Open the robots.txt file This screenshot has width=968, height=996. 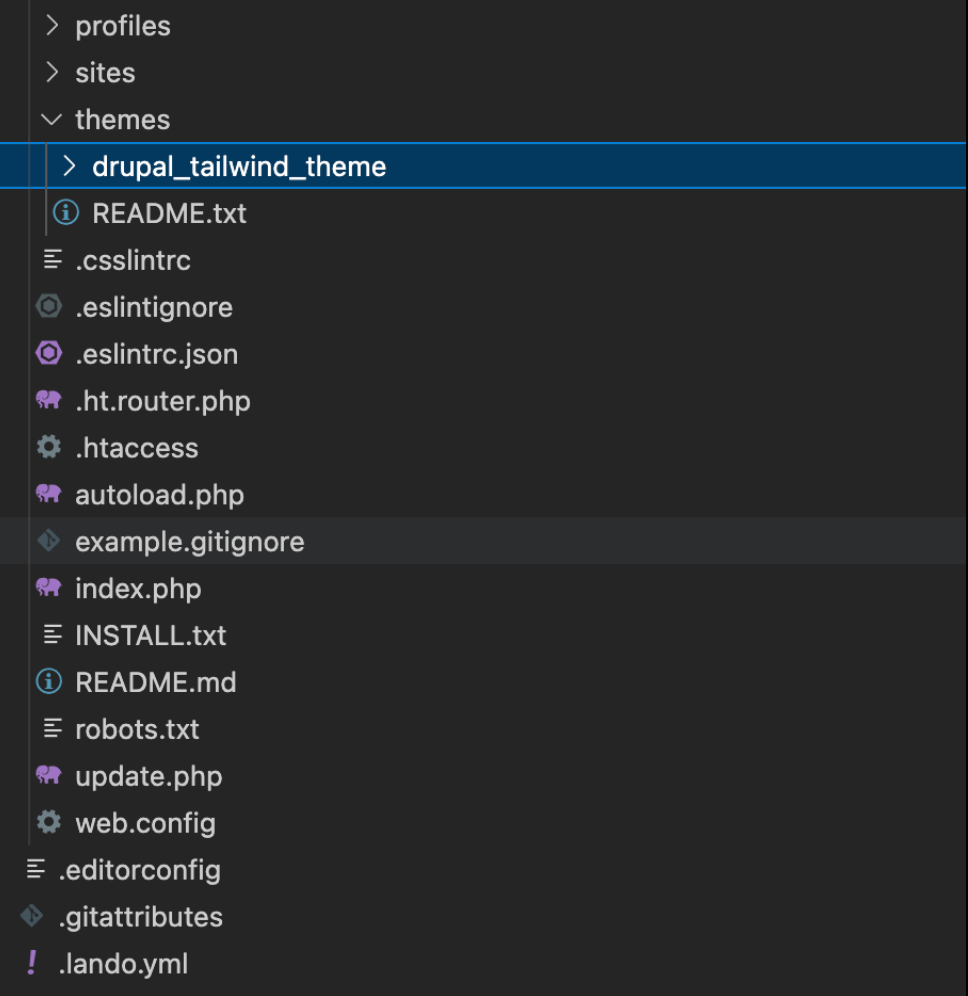pos(137,729)
